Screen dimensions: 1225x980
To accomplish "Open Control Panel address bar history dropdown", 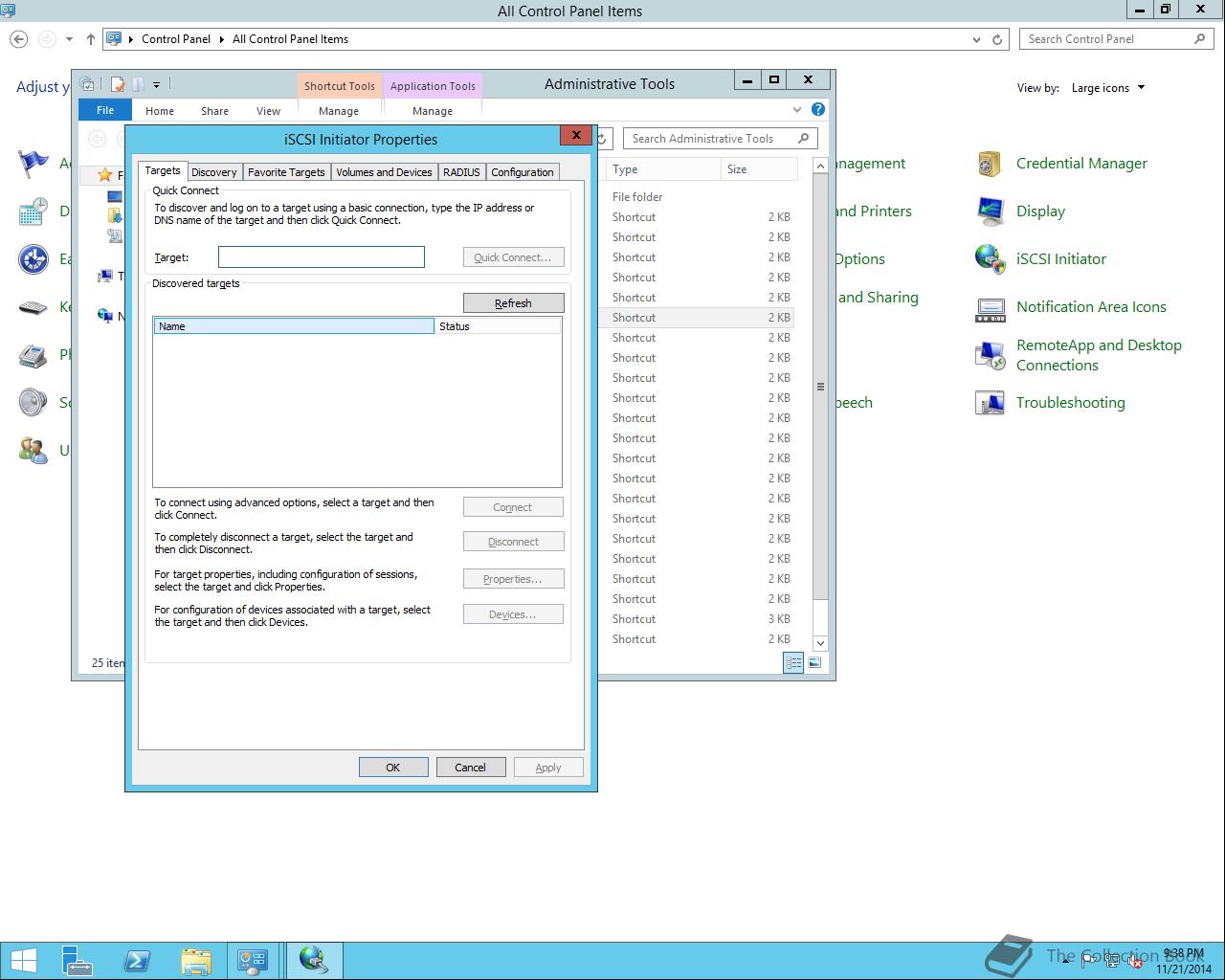I will click(976, 39).
